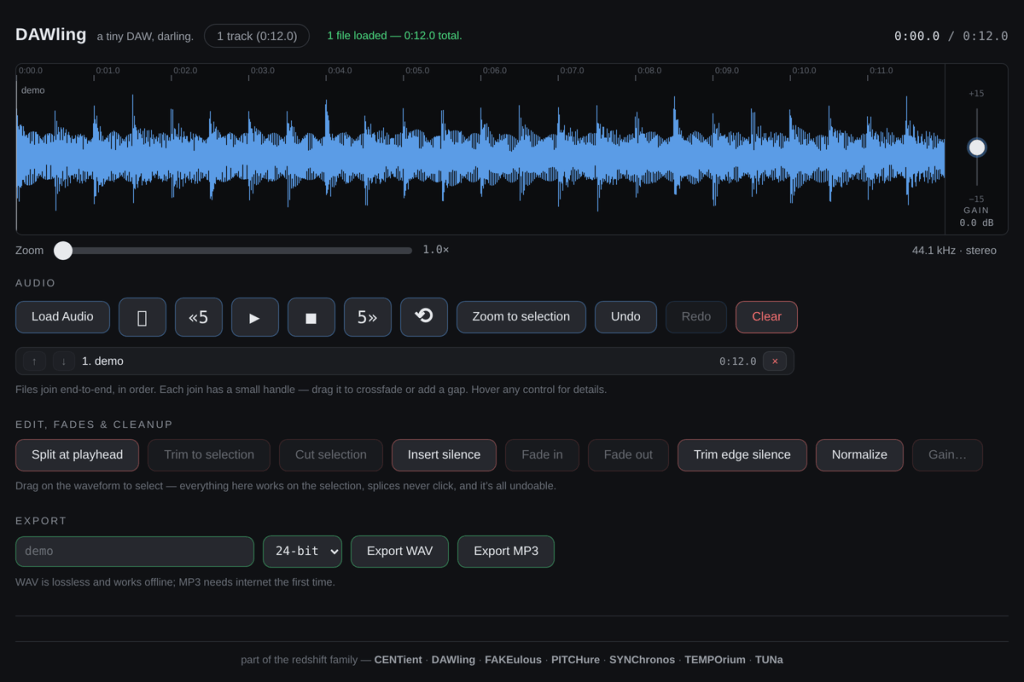Clear all tracks with Clear button
Image resolution: width=1024 pixels, height=682 pixels.
(767, 317)
